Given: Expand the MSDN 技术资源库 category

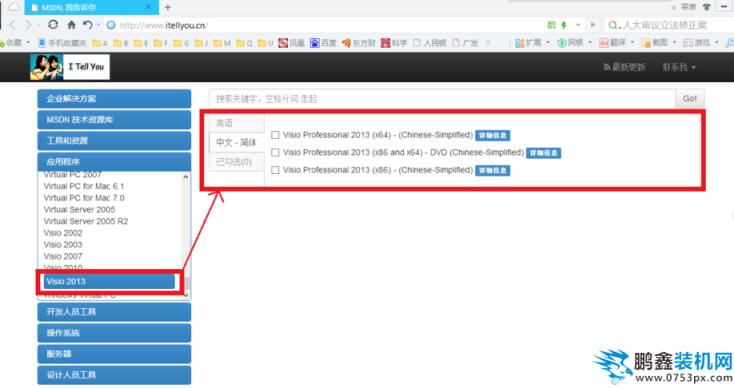Looking at the screenshot, I should click(114, 120).
